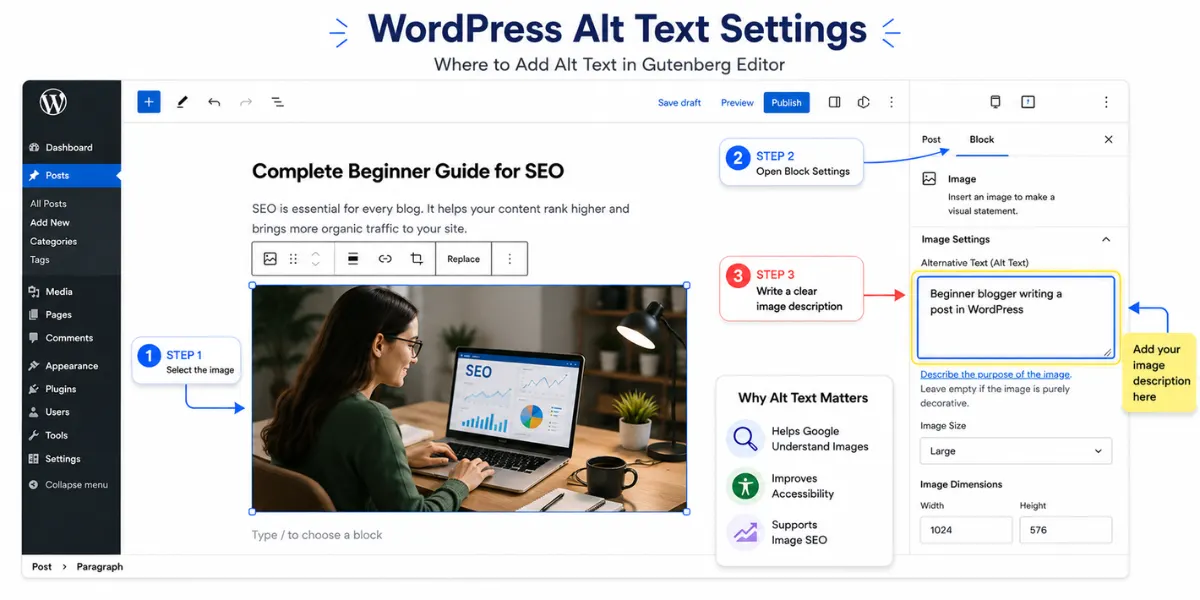Open the Styles half-circle icon
1200x600 pixels.
864,102
